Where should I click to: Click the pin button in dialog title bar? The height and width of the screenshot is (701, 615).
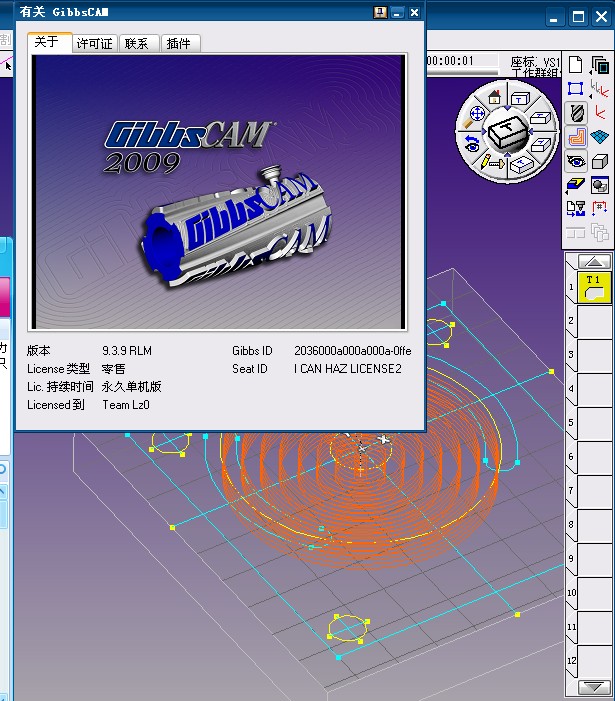click(x=380, y=13)
